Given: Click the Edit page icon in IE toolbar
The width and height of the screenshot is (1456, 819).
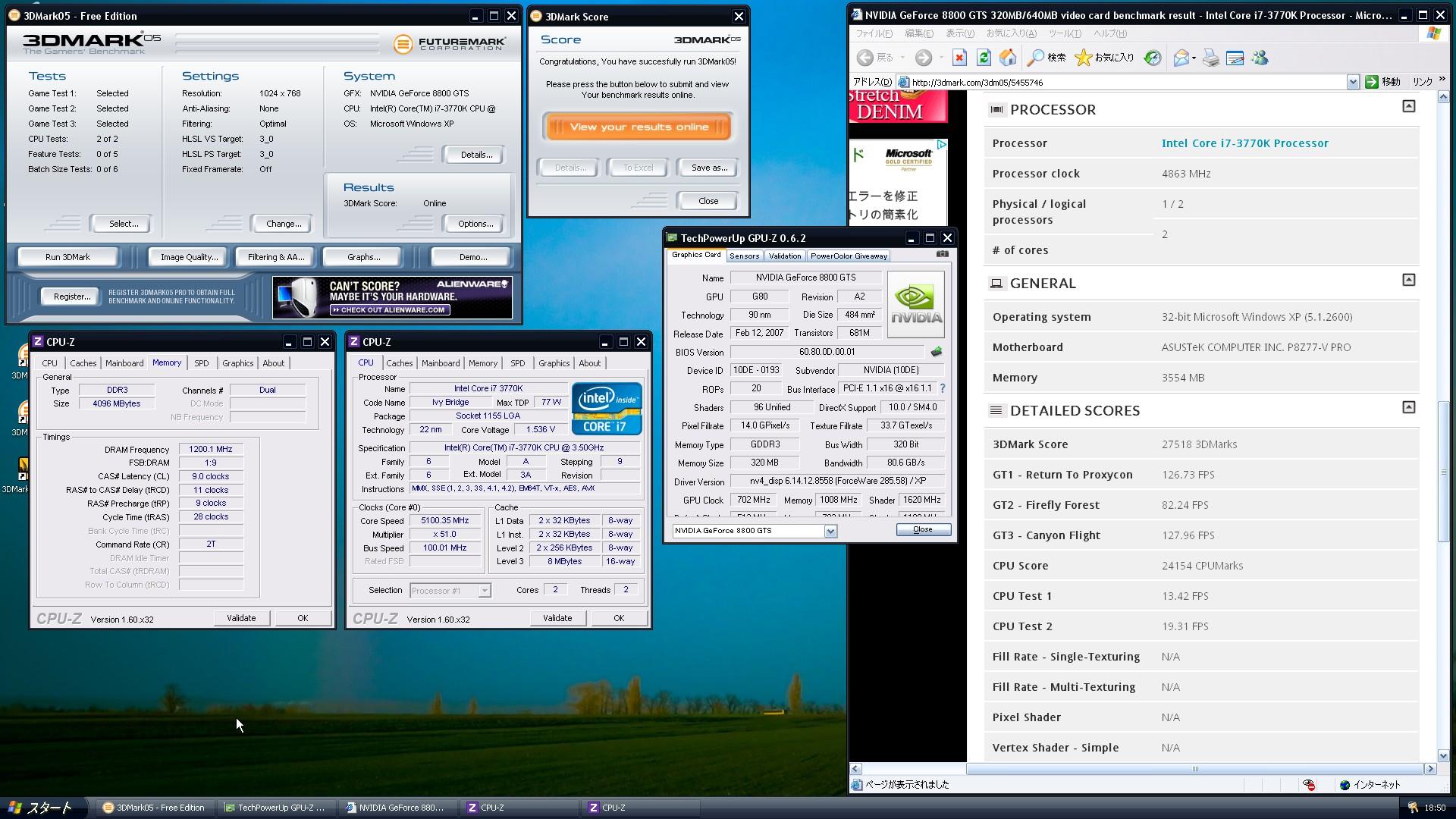Looking at the screenshot, I should 1235,58.
